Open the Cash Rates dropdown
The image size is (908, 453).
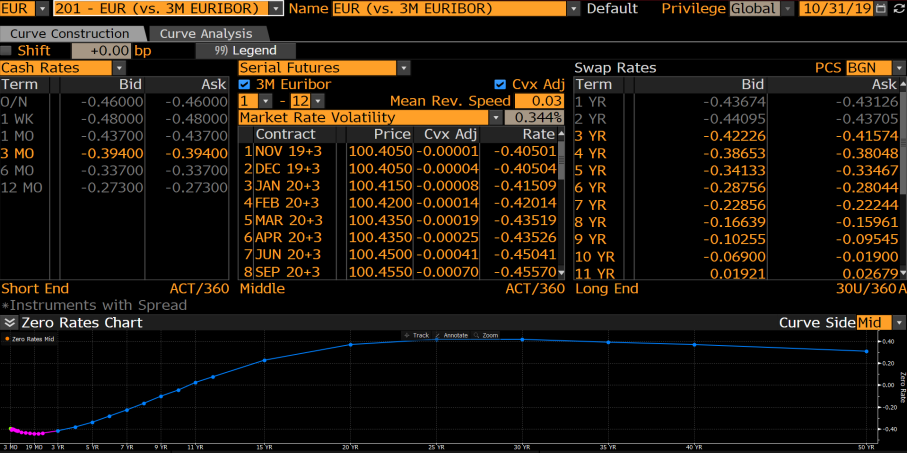(117, 68)
